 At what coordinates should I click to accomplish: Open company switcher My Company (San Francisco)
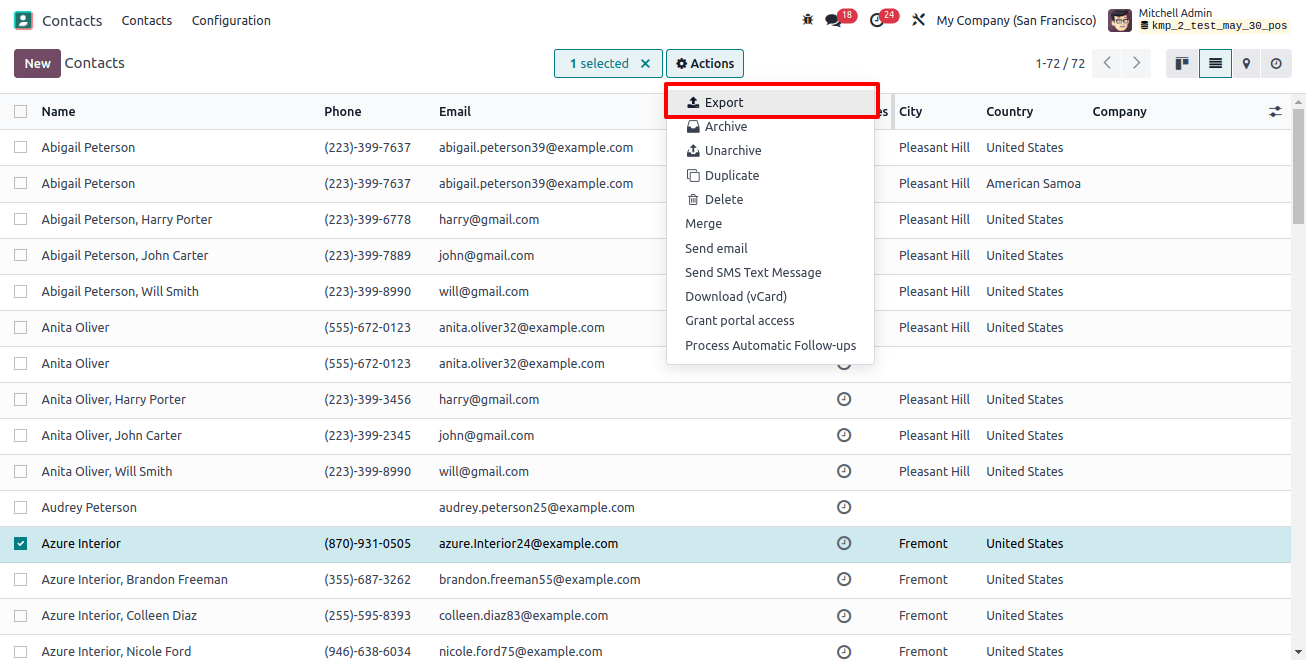click(1016, 20)
